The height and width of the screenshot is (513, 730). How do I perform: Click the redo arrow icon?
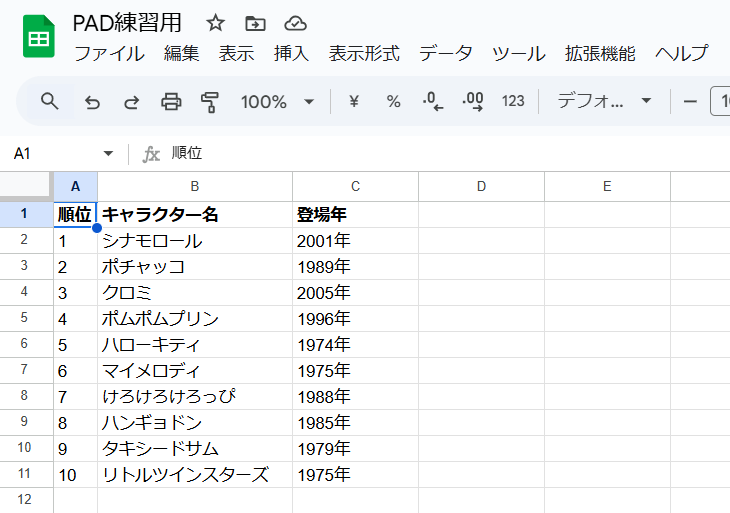coord(131,101)
